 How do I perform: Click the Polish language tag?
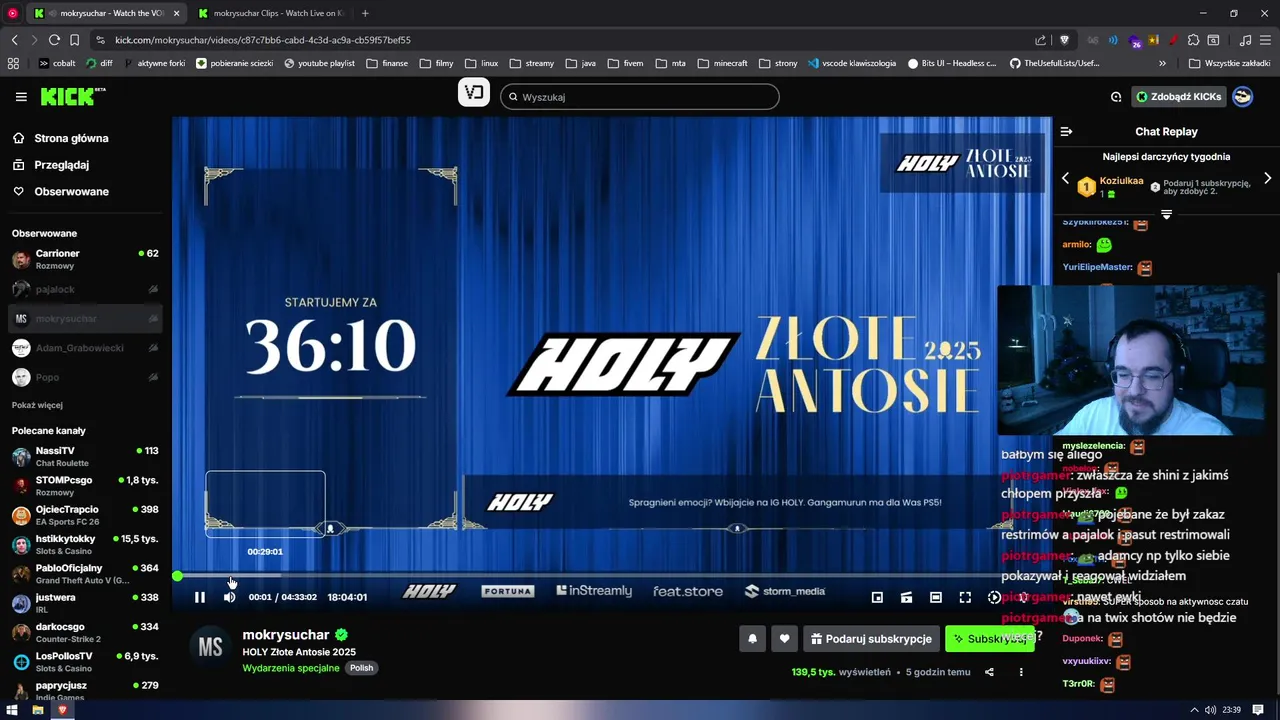(361, 668)
